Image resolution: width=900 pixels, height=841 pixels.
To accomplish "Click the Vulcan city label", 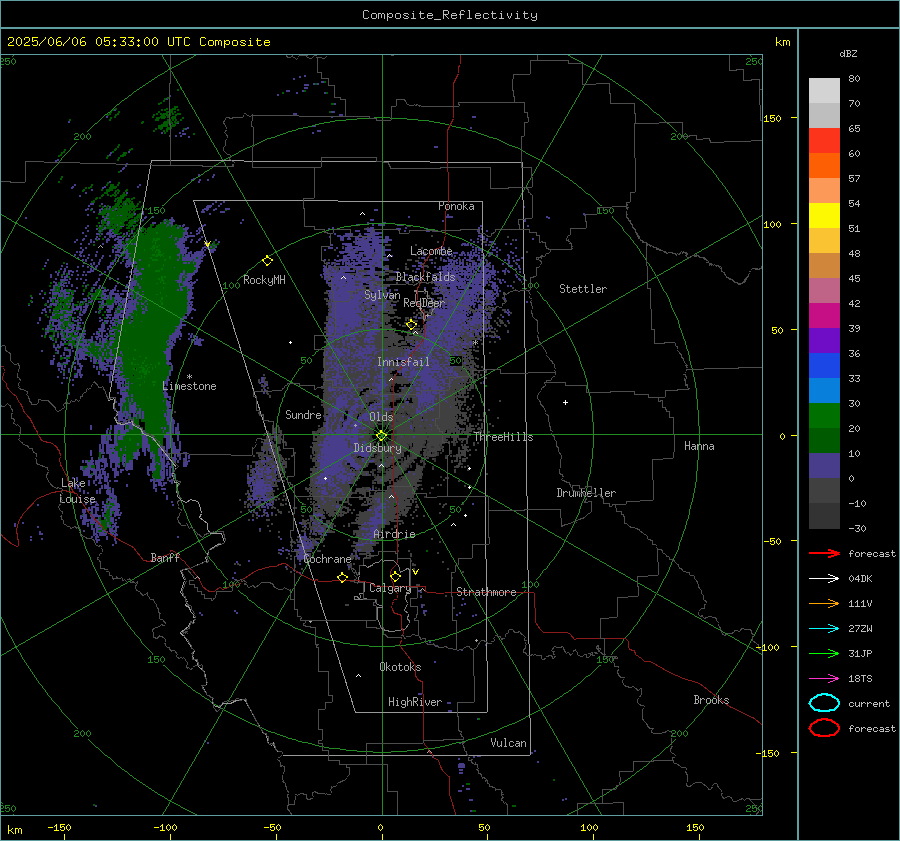I will coord(508,743).
